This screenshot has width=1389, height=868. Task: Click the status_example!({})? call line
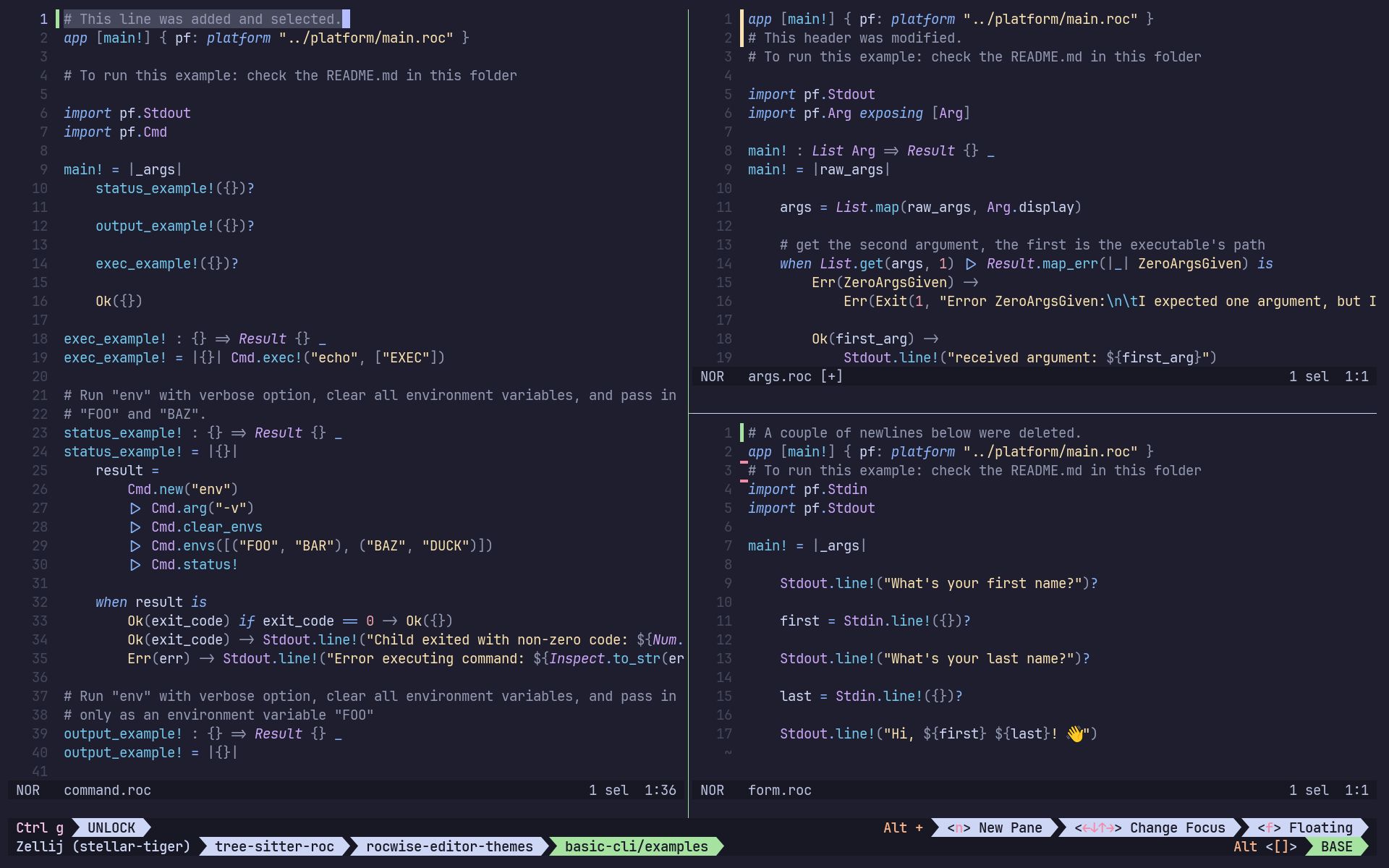click(x=175, y=188)
